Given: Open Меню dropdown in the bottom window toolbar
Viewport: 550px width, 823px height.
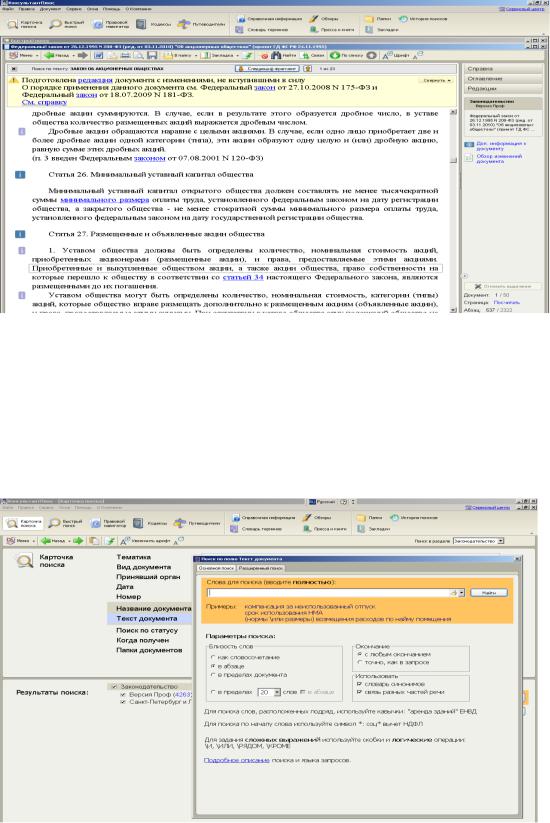Looking at the screenshot, I should coord(20,540).
